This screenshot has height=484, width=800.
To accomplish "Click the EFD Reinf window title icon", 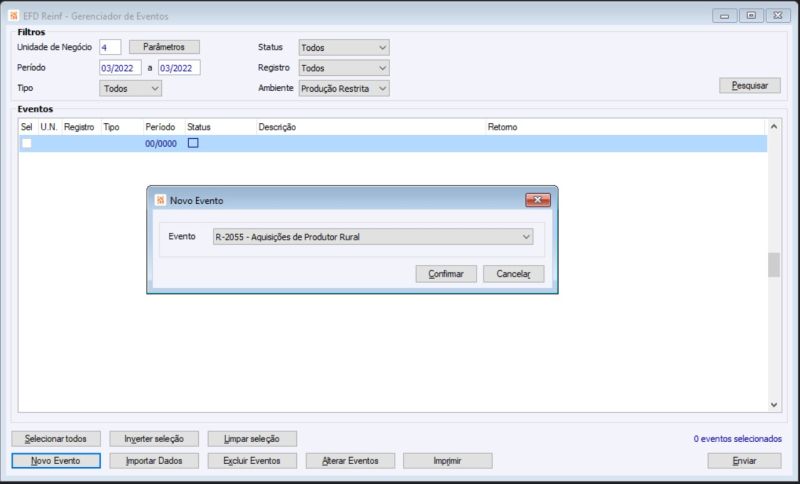I will tap(14, 16).
